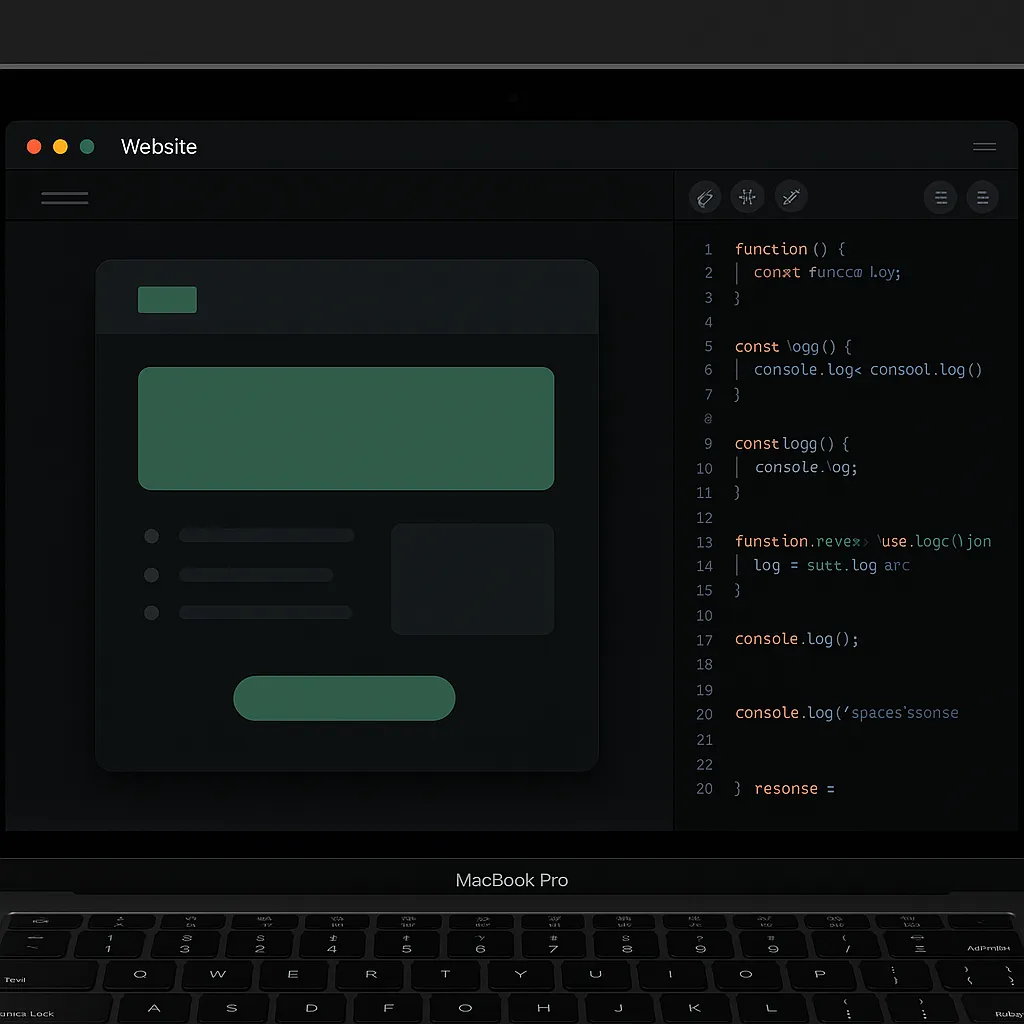Image resolution: width=1024 pixels, height=1024 pixels.
Task: Click the two-line icon in the title bar
Action: point(984,147)
